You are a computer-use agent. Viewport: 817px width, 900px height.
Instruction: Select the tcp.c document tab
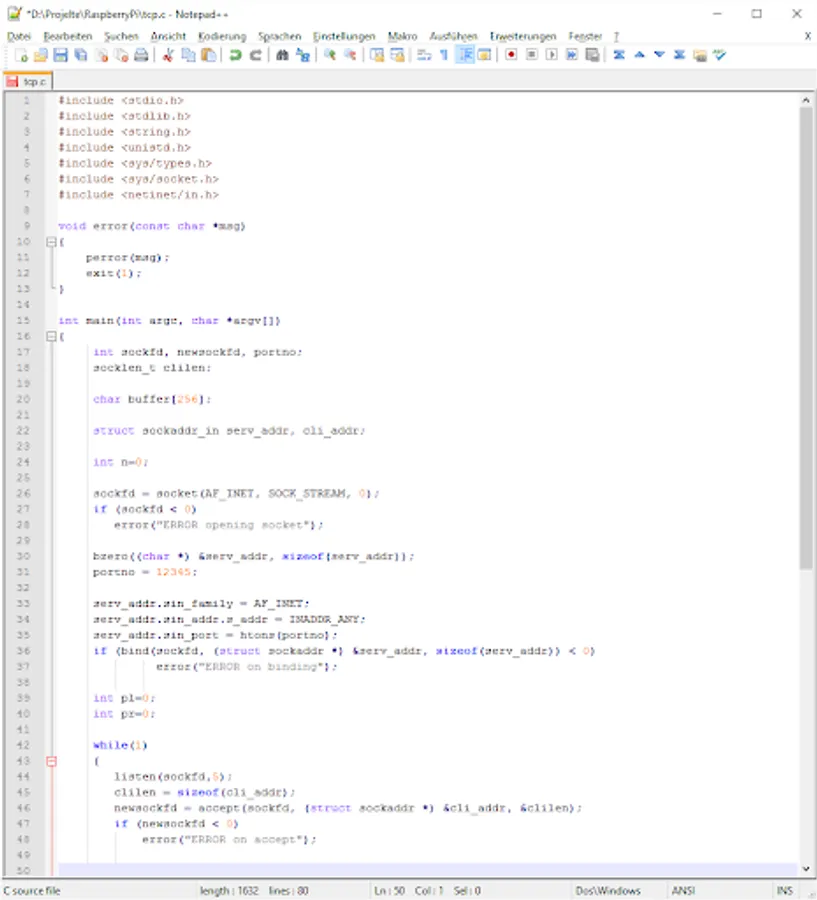pyautogui.click(x=28, y=82)
